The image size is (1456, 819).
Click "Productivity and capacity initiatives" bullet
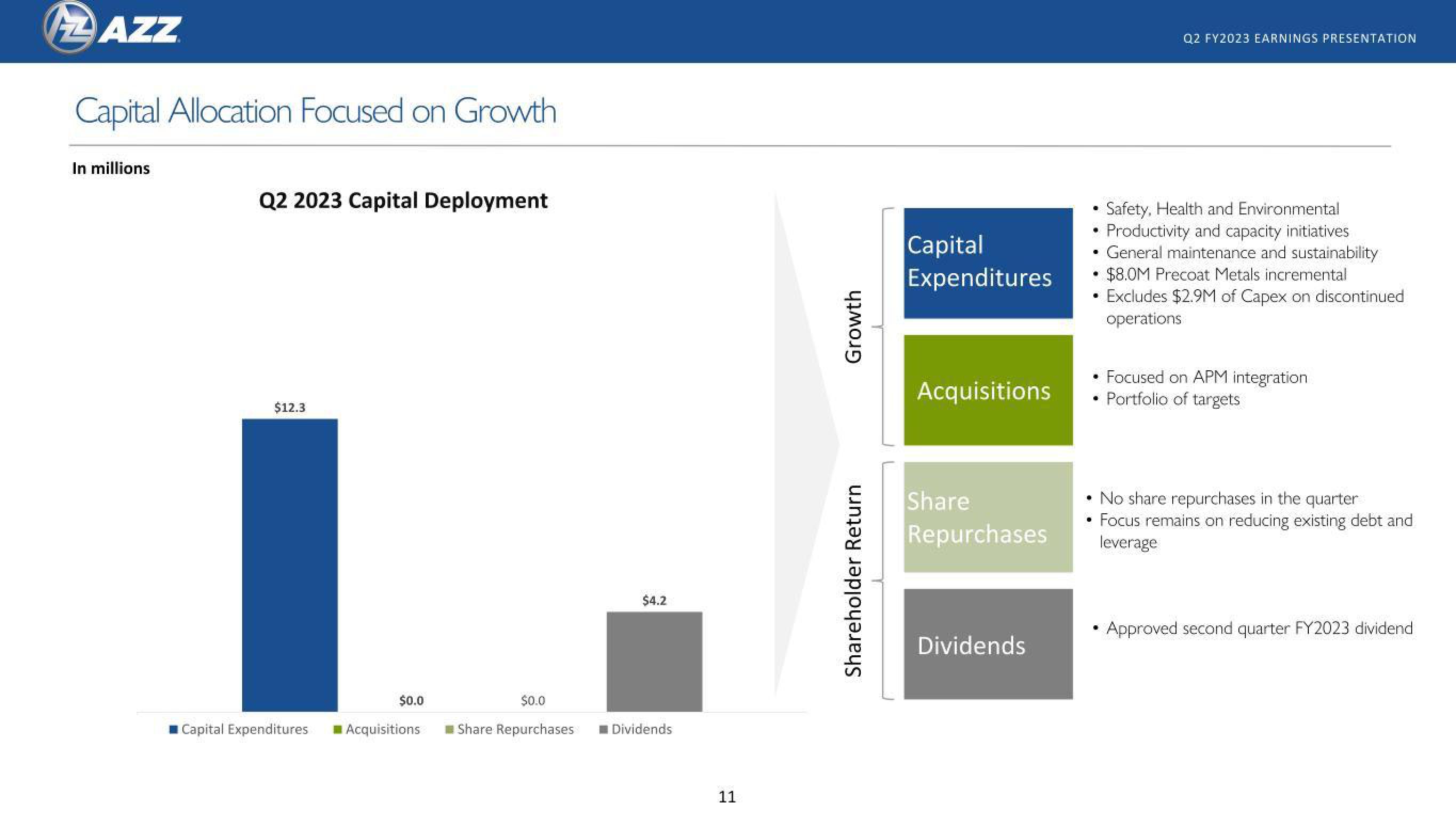1227,231
